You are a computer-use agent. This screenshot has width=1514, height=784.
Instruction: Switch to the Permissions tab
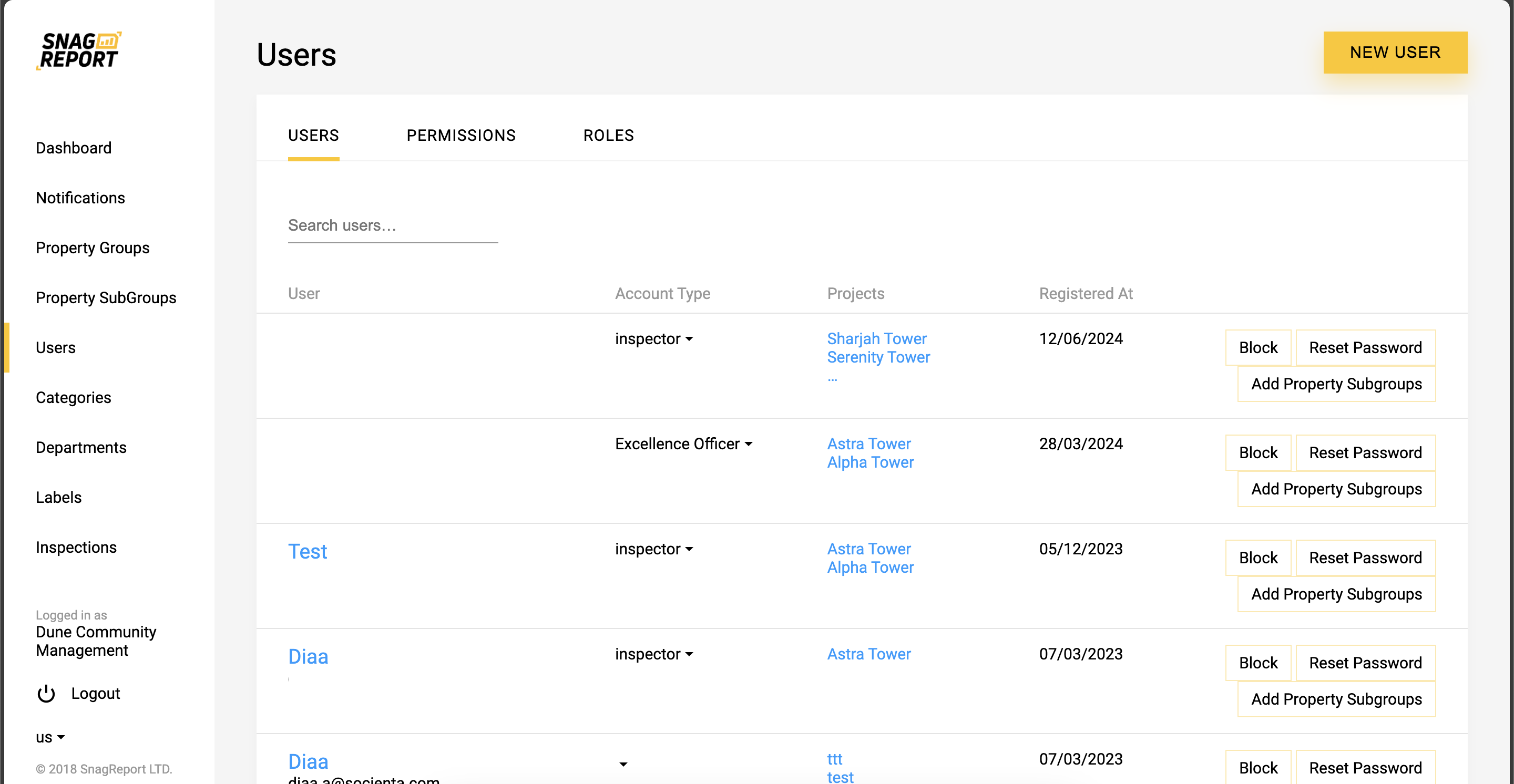(461, 136)
